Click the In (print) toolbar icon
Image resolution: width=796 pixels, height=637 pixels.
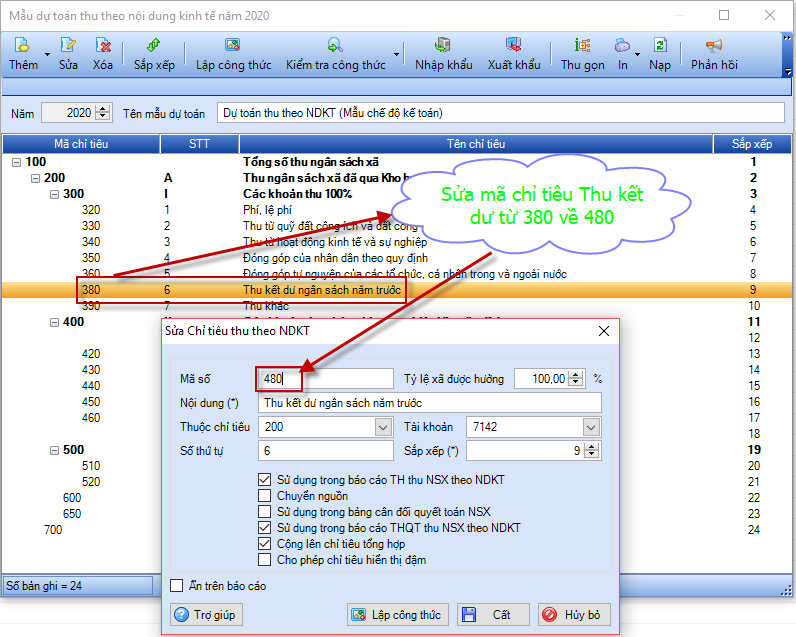click(622, 46)
